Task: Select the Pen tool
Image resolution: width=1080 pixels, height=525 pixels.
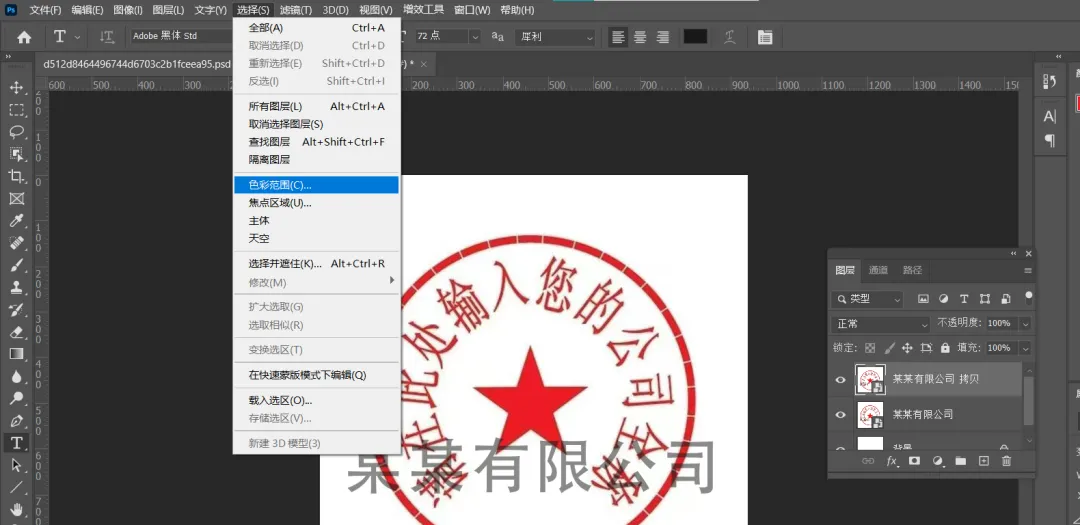Action: coord(17,420)
